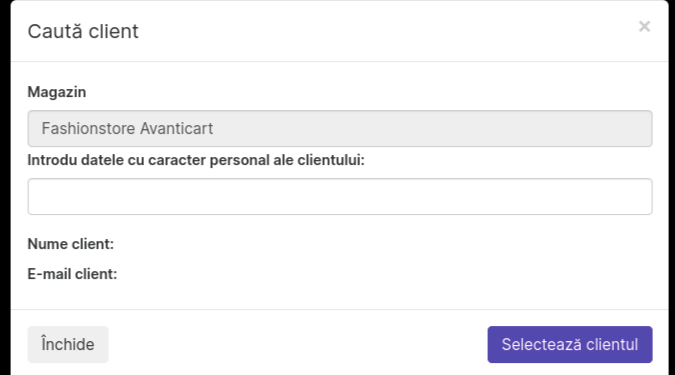Viewport: 675px width, 375px height.
Task: Click the E-mail client label
Action: click(72, 274)
